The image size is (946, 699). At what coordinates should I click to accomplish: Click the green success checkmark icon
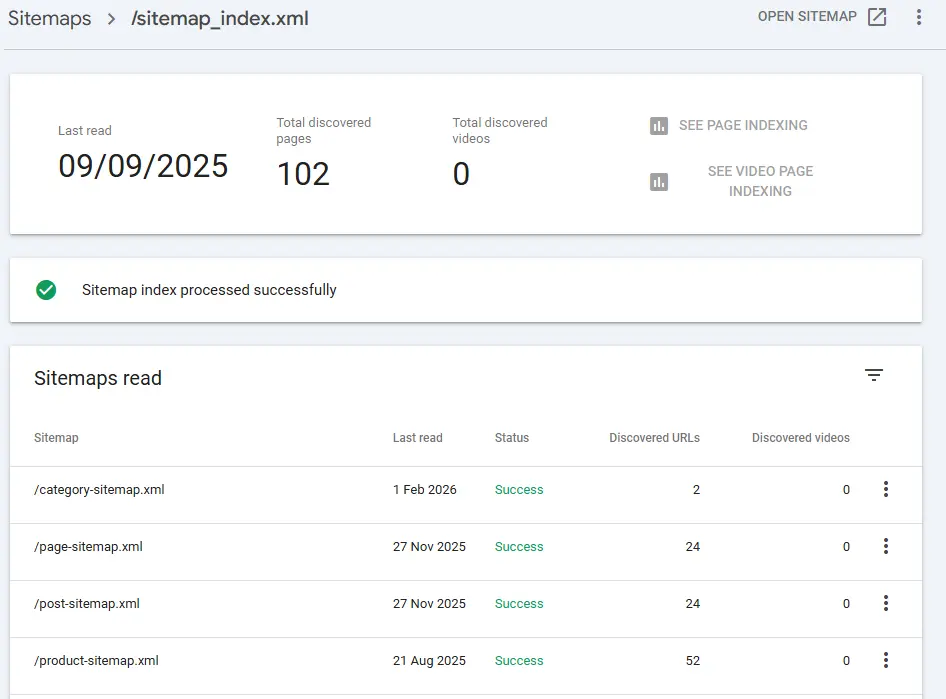click(x=46, y=290)
